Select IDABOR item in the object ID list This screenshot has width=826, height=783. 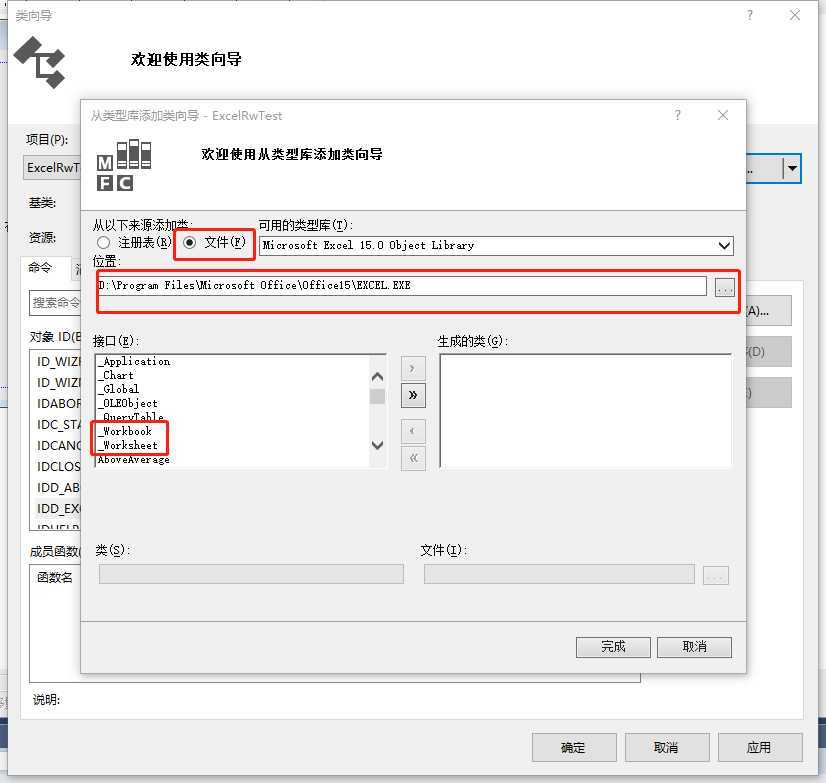pyautogui.click(x=58, y=404)
